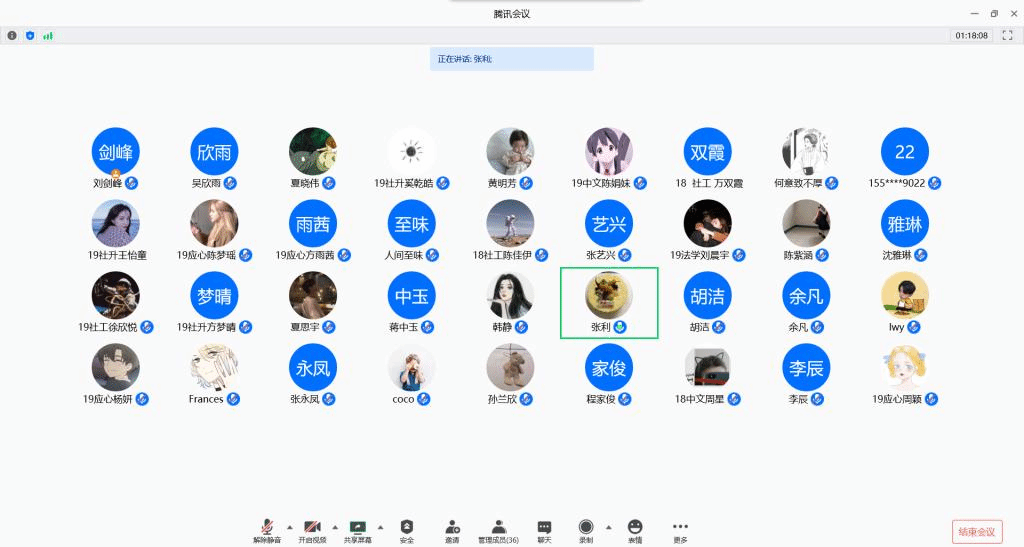Click the meeting timer 01:18:08

[x=971, y=35]
